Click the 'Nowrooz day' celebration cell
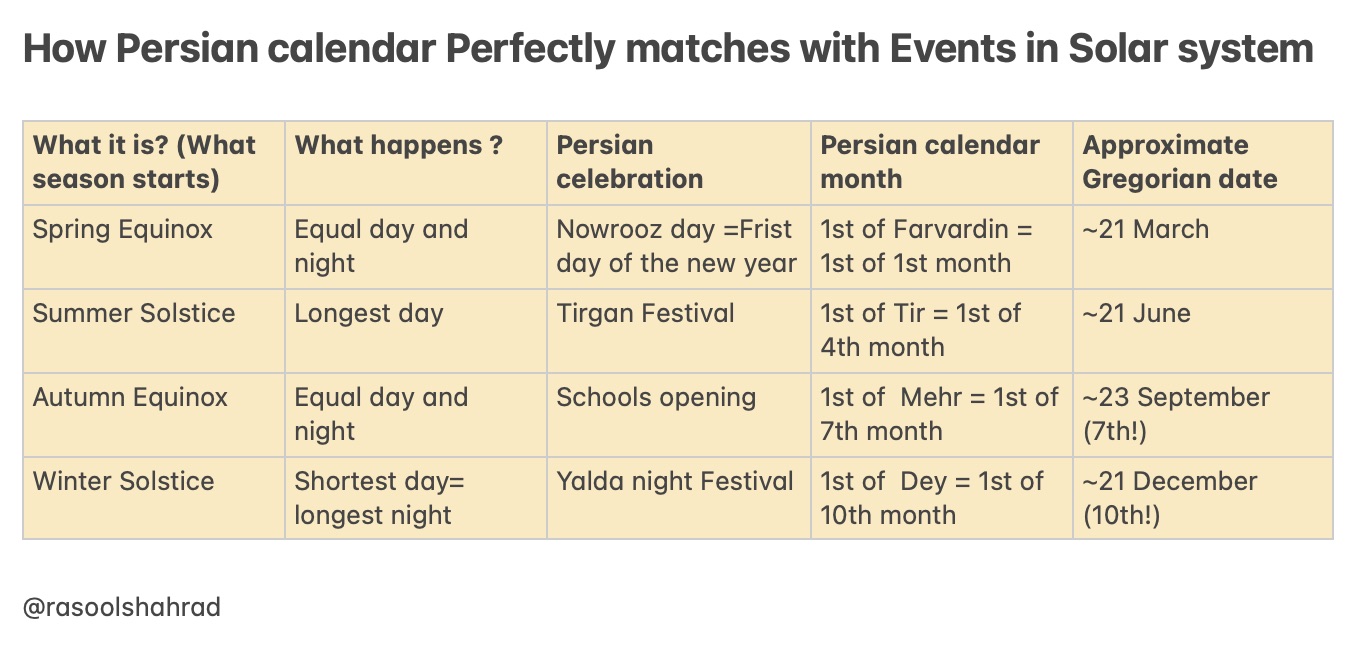This screenshot has width=1364, height=664. (679, 247)
